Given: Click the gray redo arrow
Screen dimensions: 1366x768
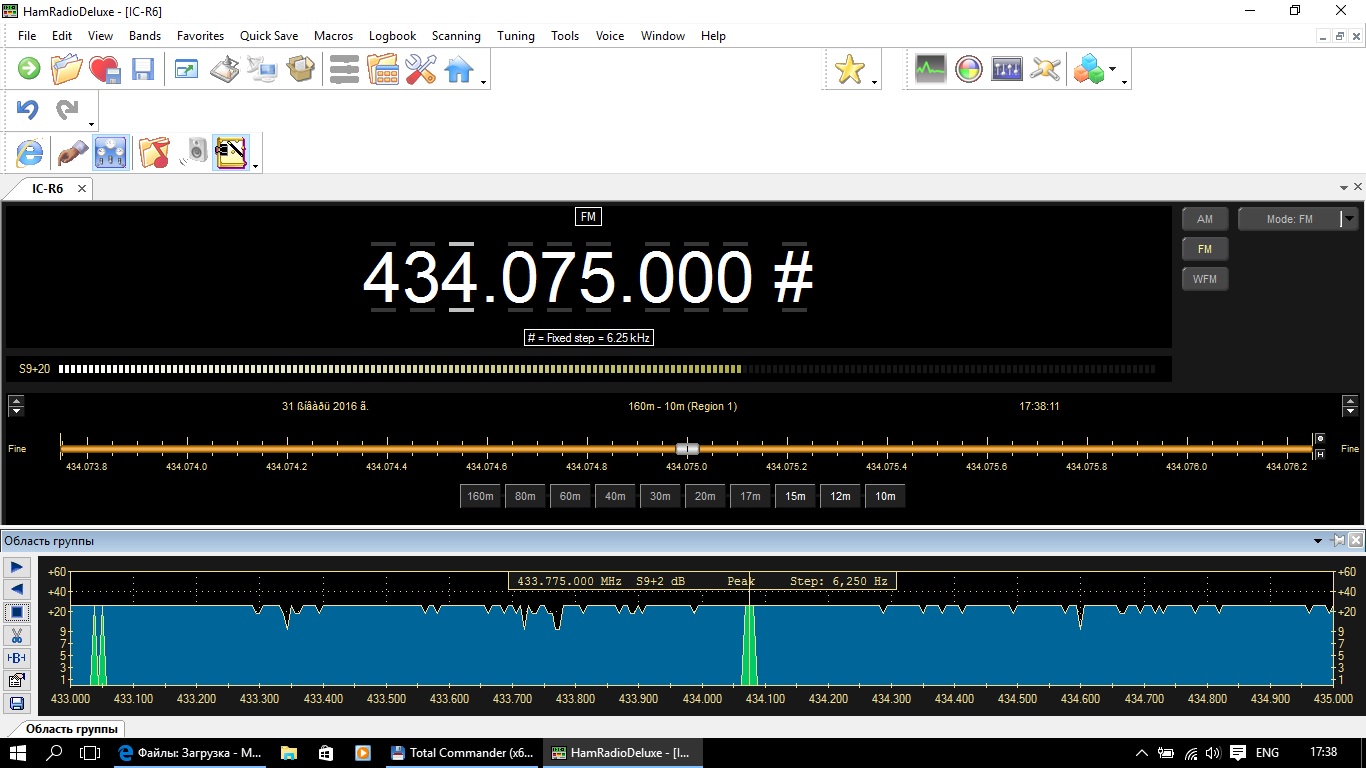Looking at the screenshot, I should click(67, 110).
